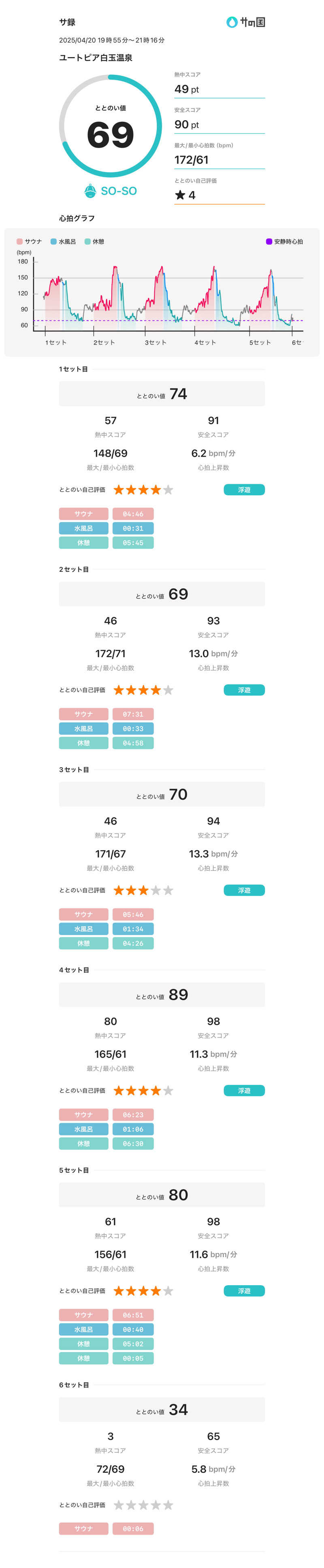Toggle the 水風呂 legend in heart rate graph
This screenshot has width=324, height=1568.
(63, 242)
